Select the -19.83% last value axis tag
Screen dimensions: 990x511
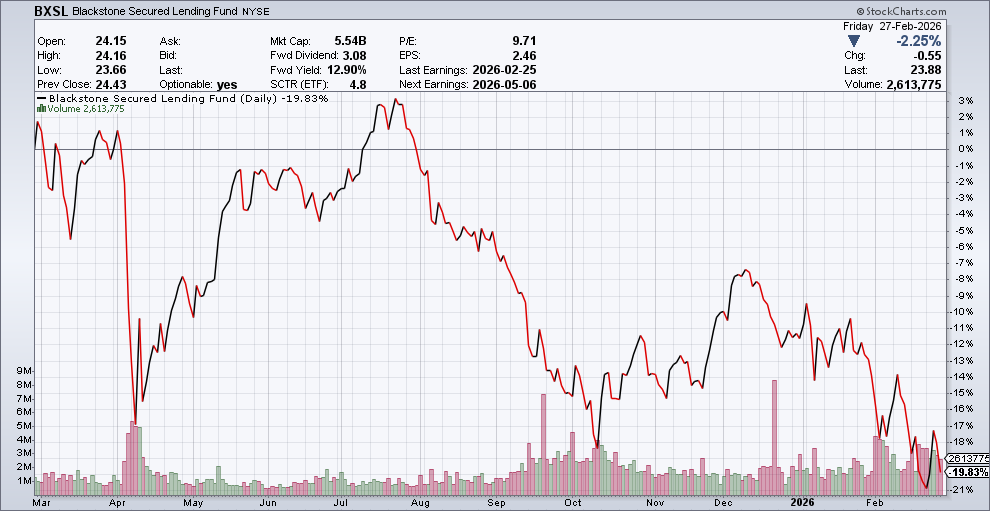967,472
